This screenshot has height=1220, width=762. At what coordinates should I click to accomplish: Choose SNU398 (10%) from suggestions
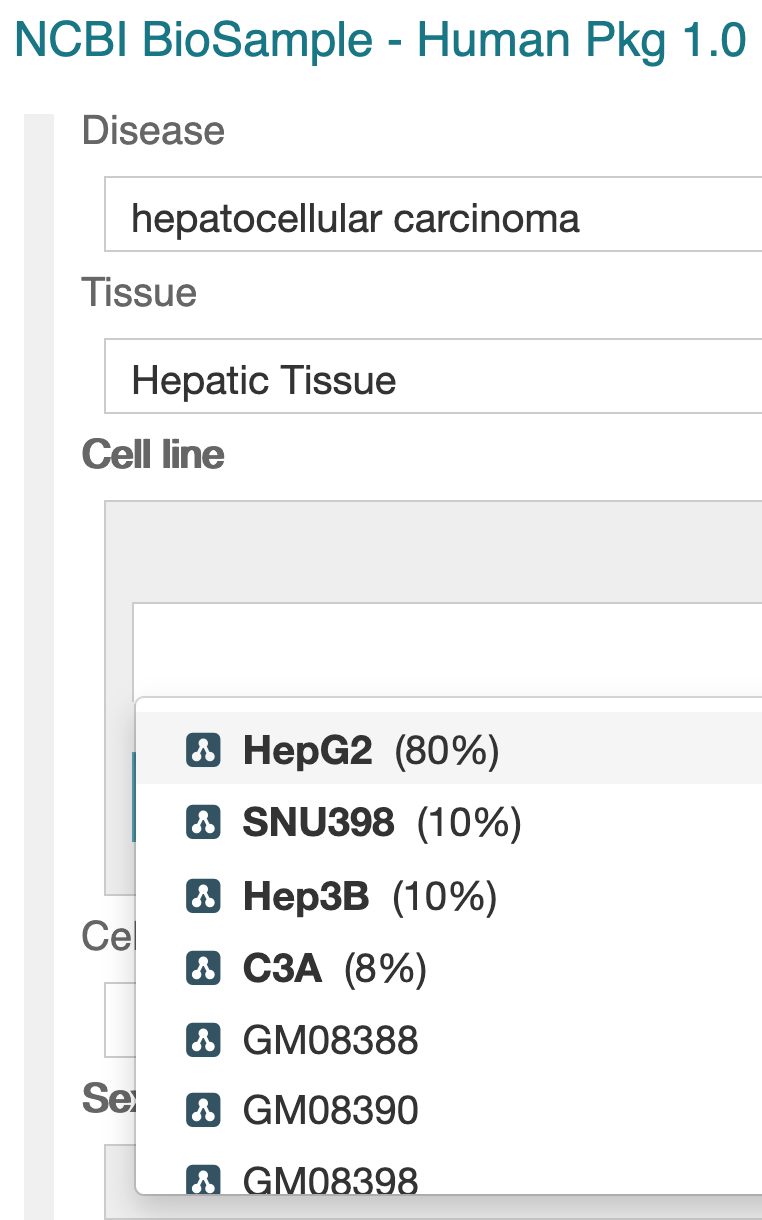tap(449, 822)
